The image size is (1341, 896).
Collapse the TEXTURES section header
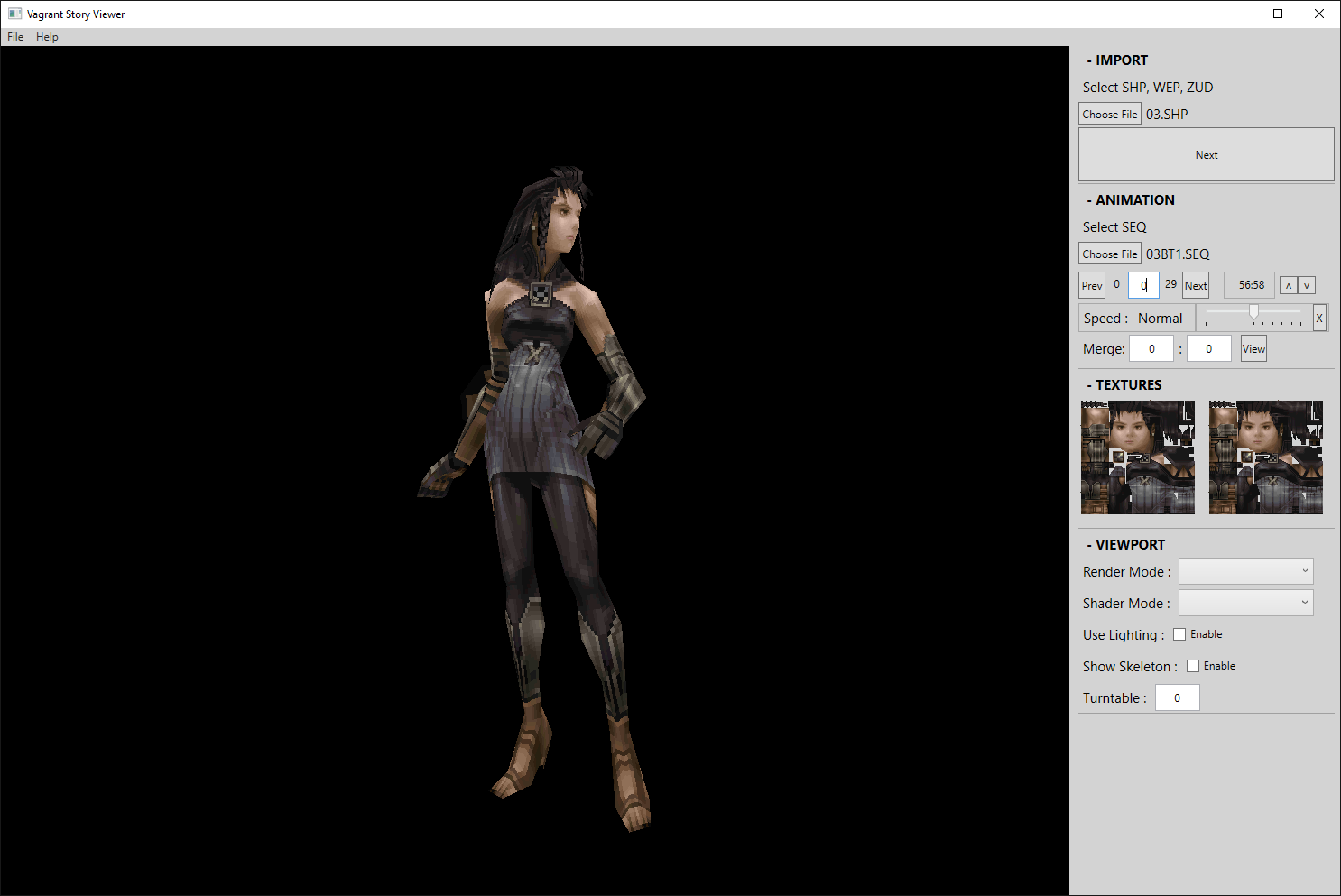point(1124,385)
